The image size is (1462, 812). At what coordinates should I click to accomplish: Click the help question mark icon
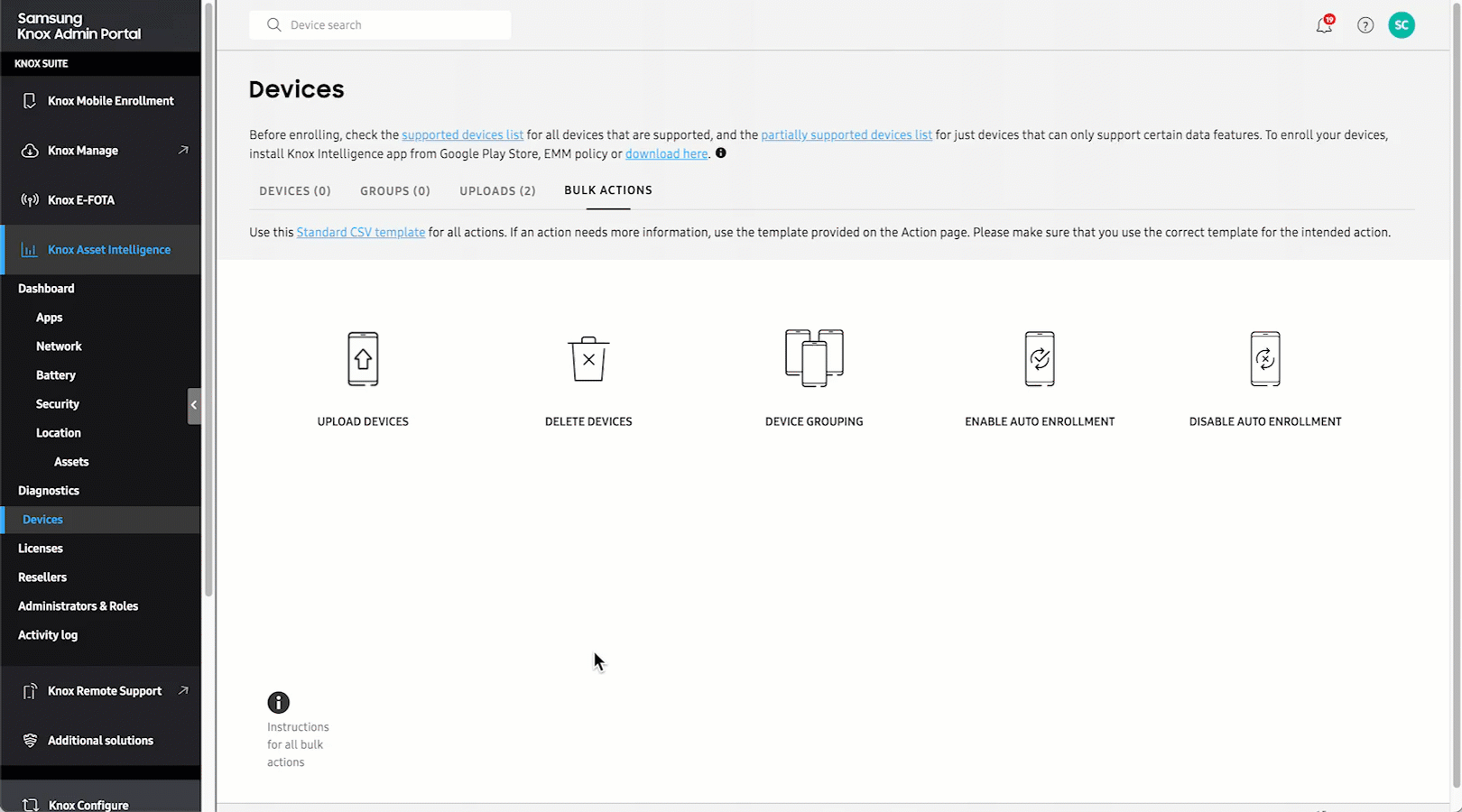[x=1365, y=25]
